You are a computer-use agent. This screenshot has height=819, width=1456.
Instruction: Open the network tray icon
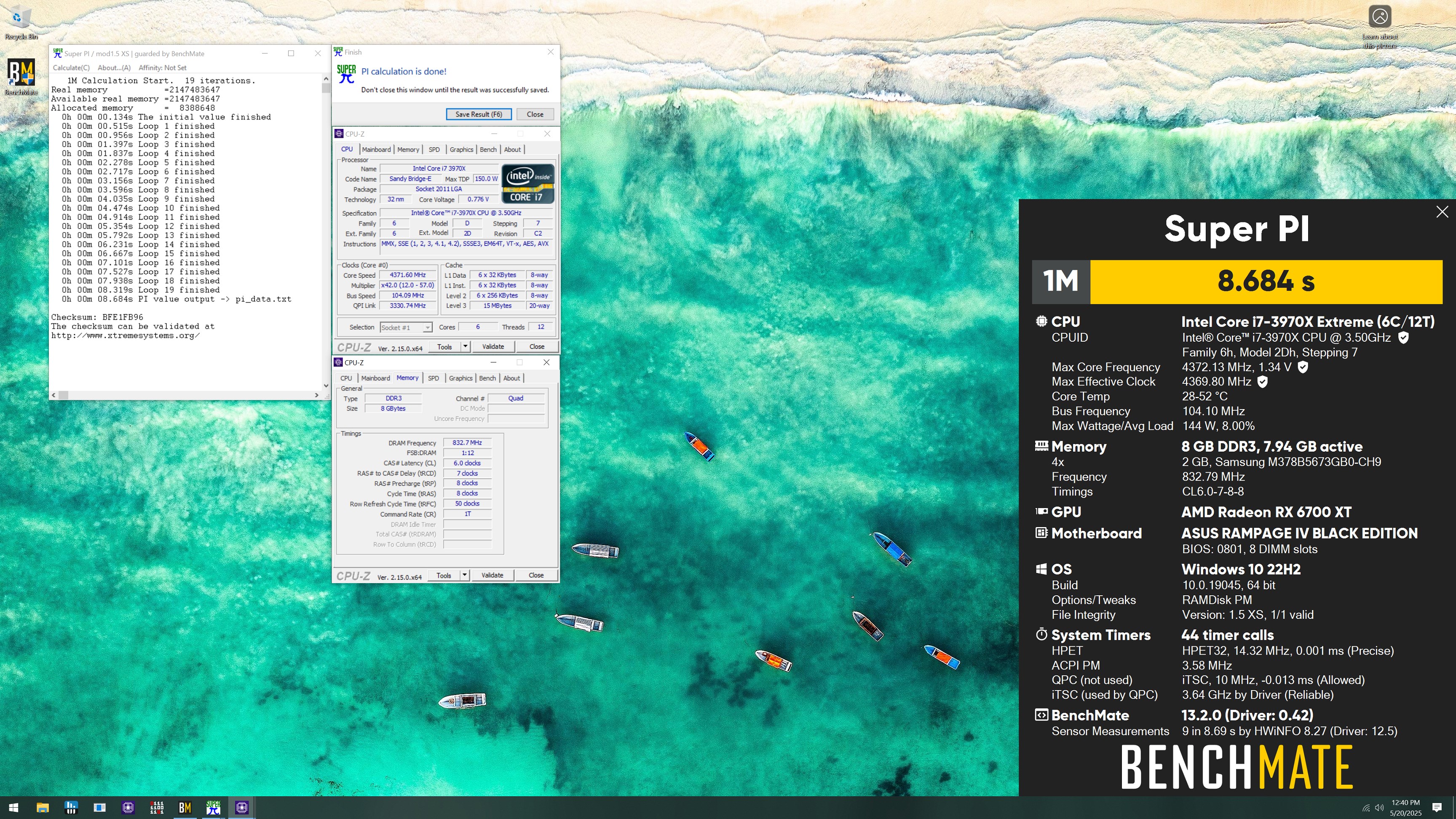pyautogui.click(x=1365, y=808)
